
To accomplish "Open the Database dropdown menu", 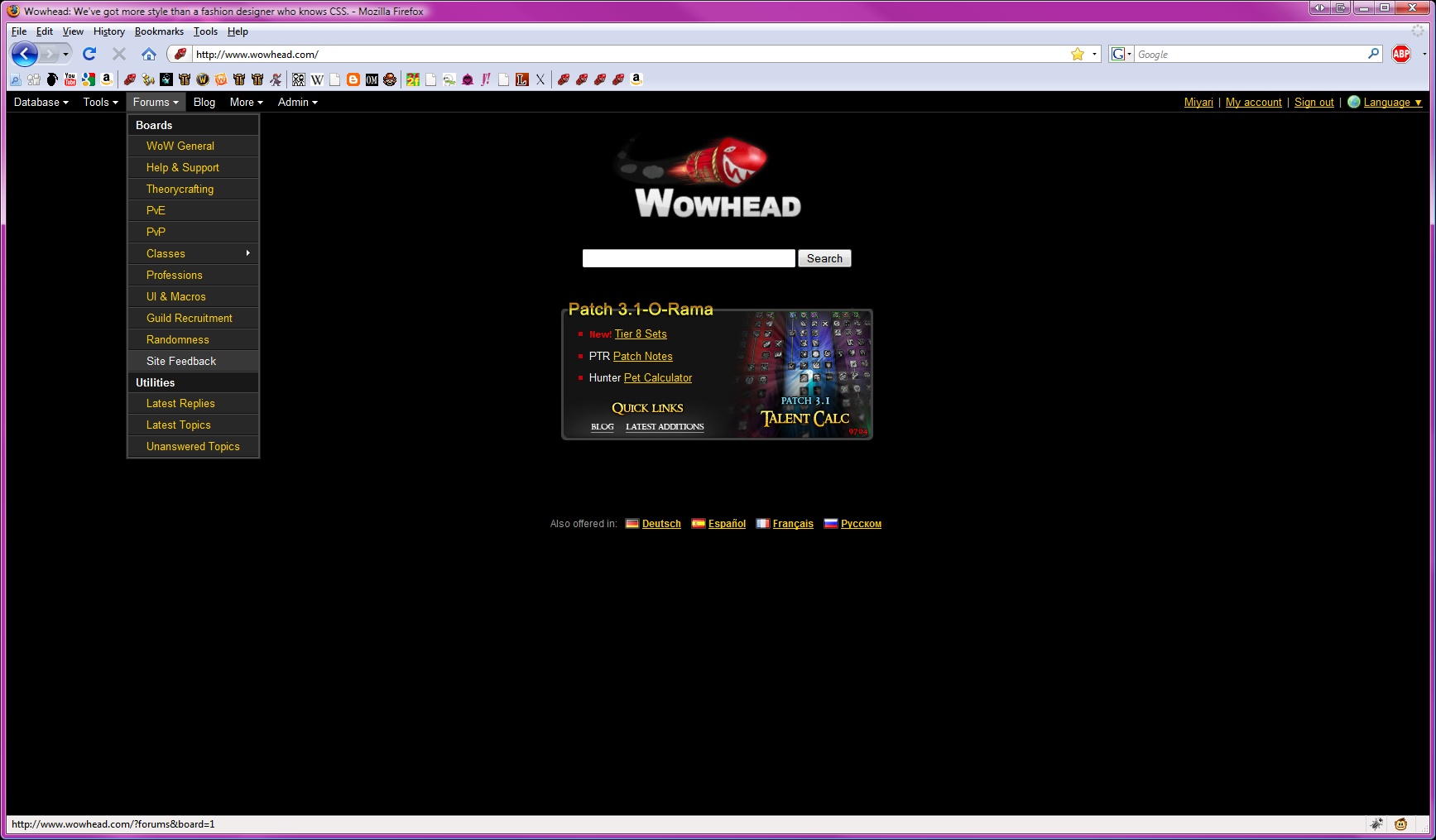I will point(41,103).
